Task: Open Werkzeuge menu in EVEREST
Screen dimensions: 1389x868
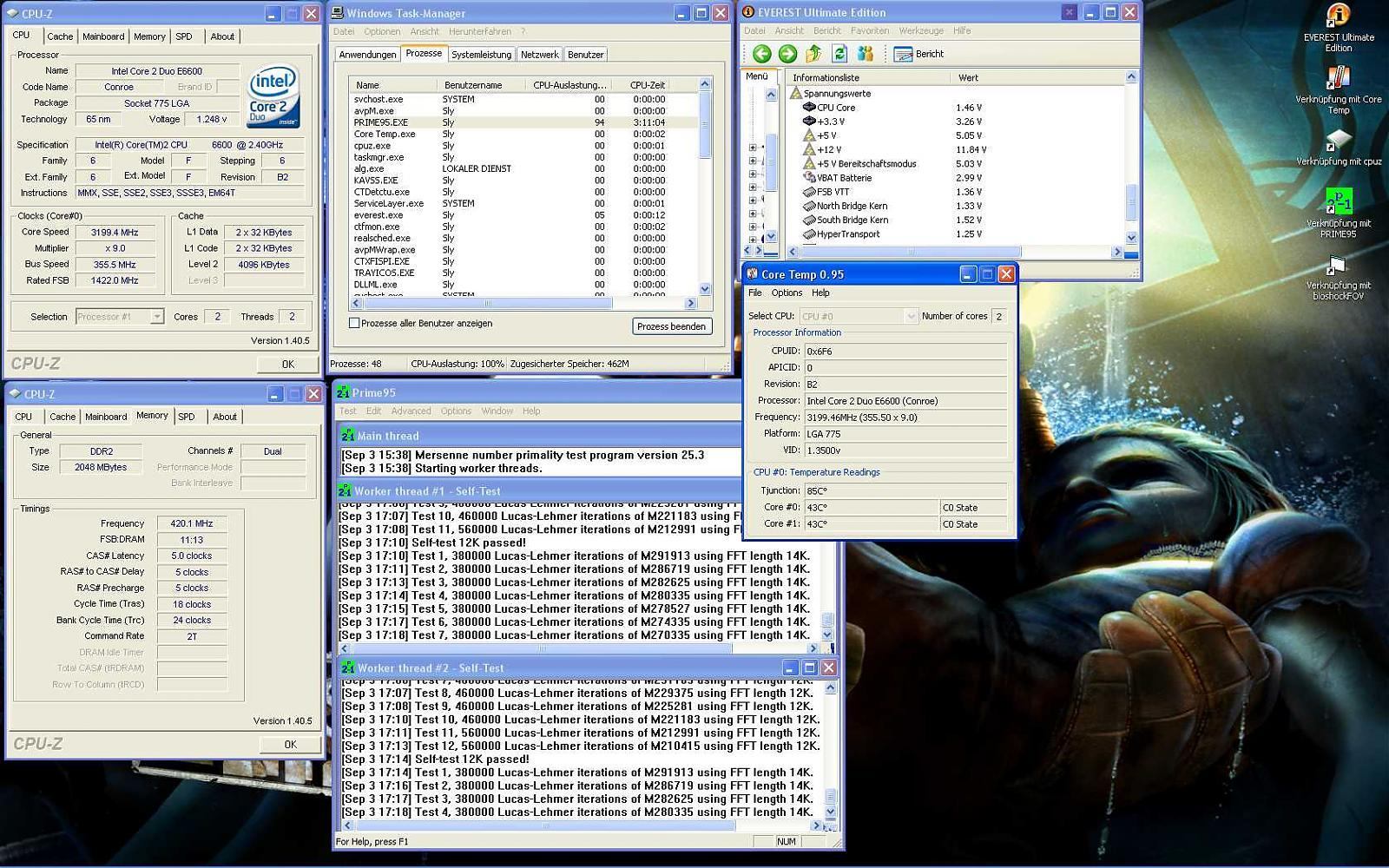Action: click(x=921, y=30)
